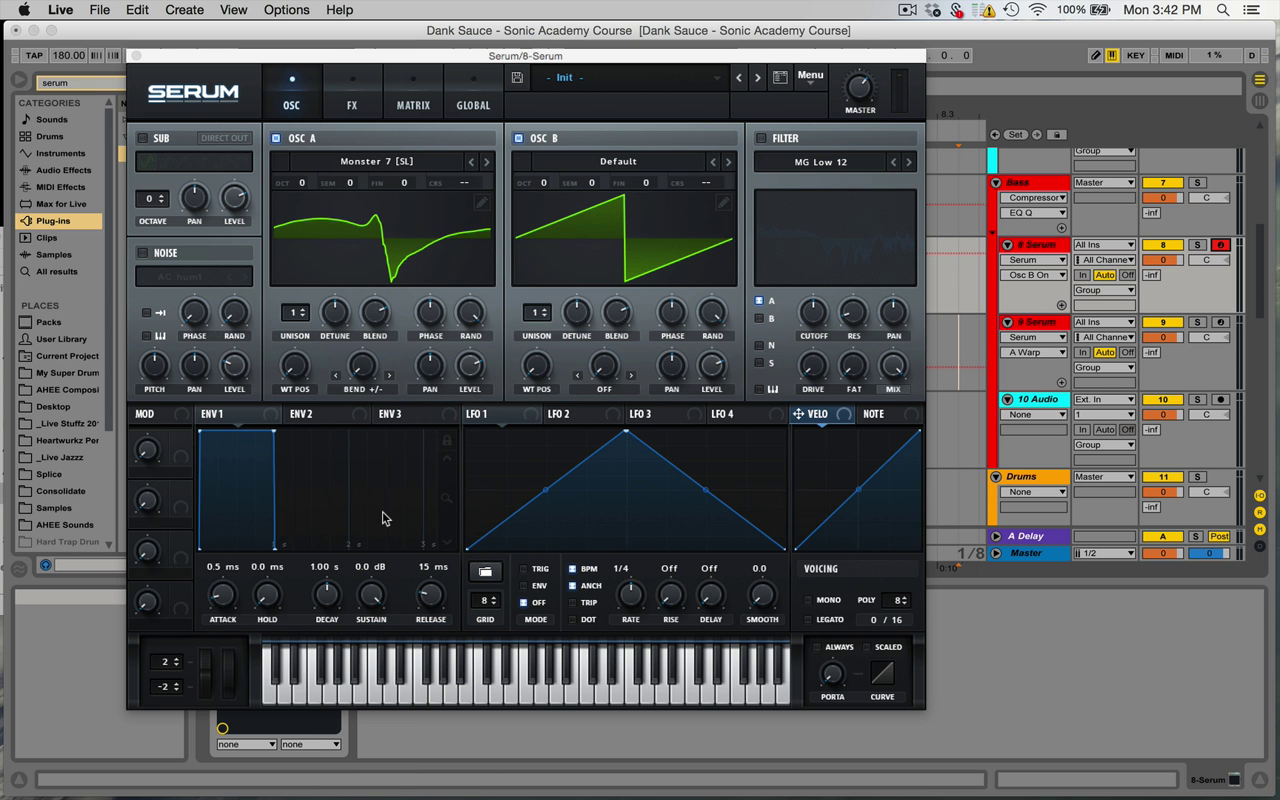Toggle the OSC A enable switch
The height and width of the screenshot is (800, 1280).
pyautogui.click(x=277, y=138)
